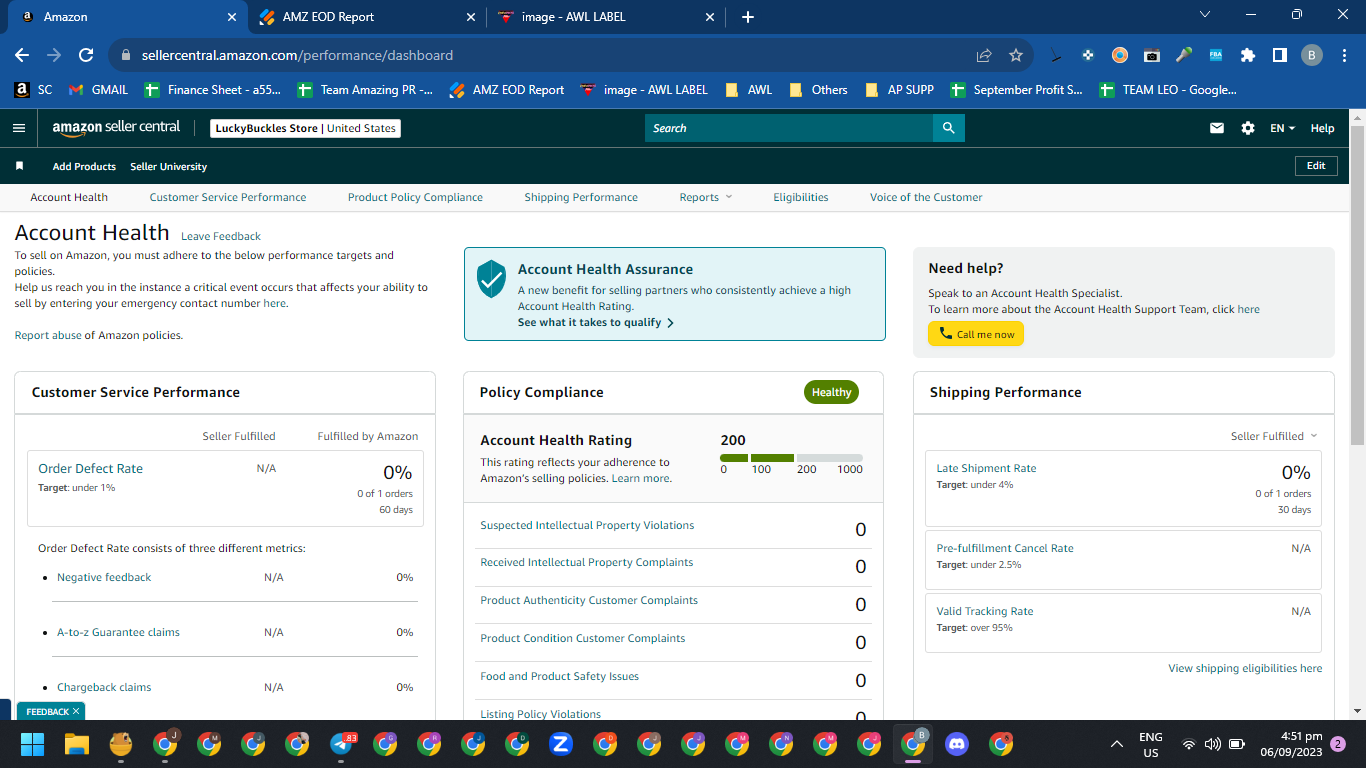Open the A-to-z Guarantee claims link
Viewport: 1366px width, 768px height.
click(x=118, y=632)
